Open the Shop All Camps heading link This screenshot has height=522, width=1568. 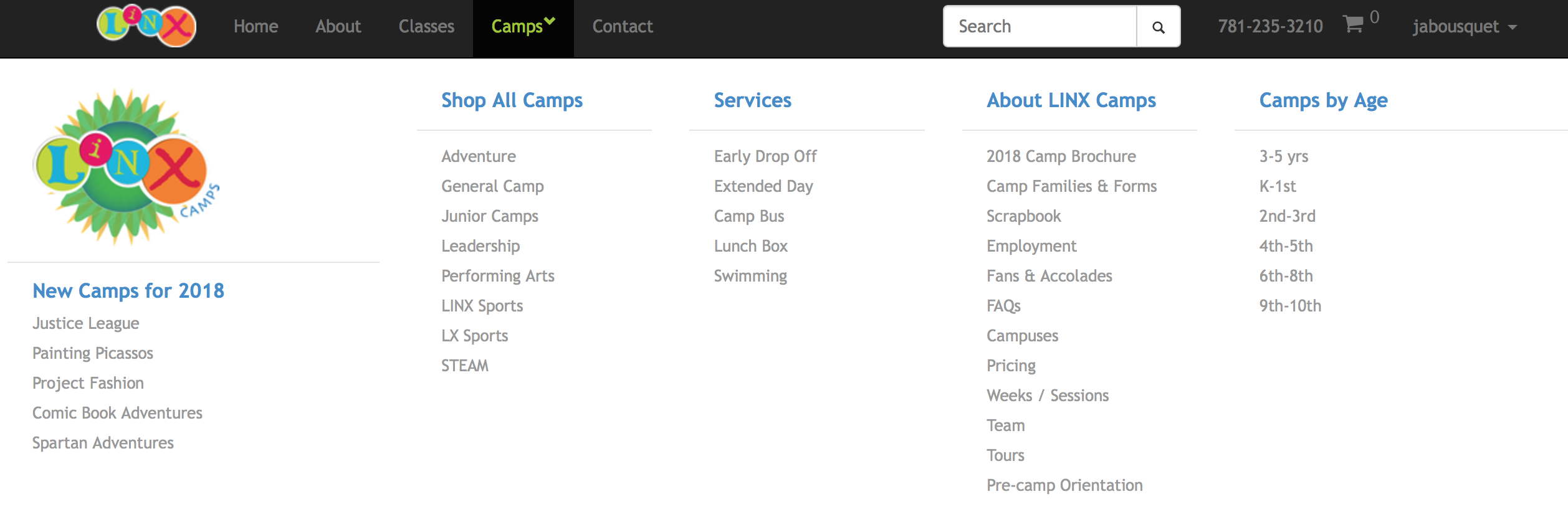(x=512, y=100)
